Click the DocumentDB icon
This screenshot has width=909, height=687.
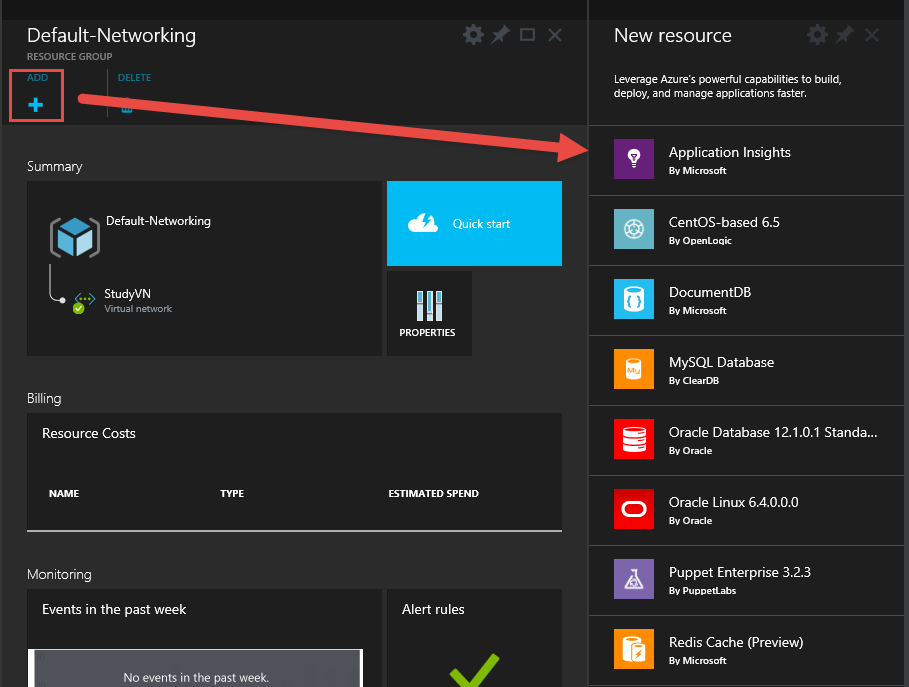pyautogui.click(x=634, y=299)
